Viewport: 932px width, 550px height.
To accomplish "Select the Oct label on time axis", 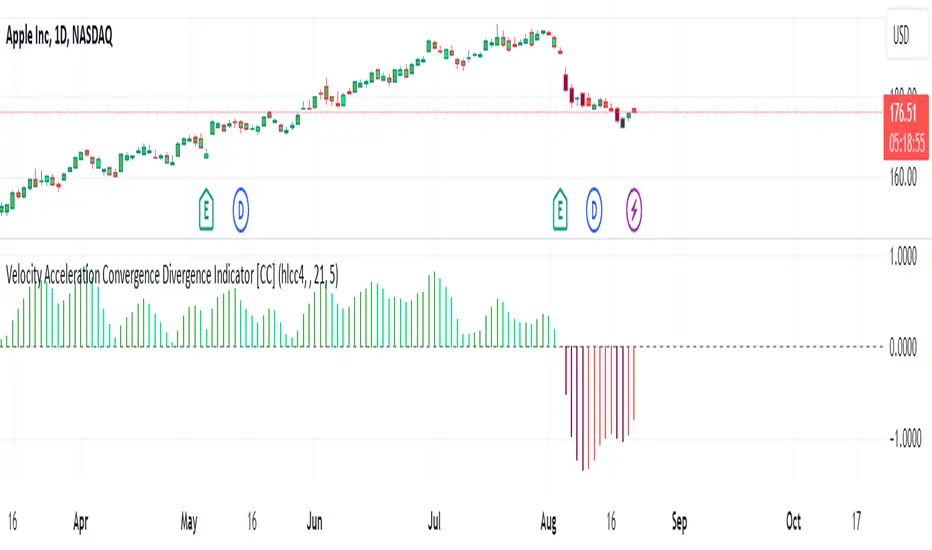I will tap(793, 521).
